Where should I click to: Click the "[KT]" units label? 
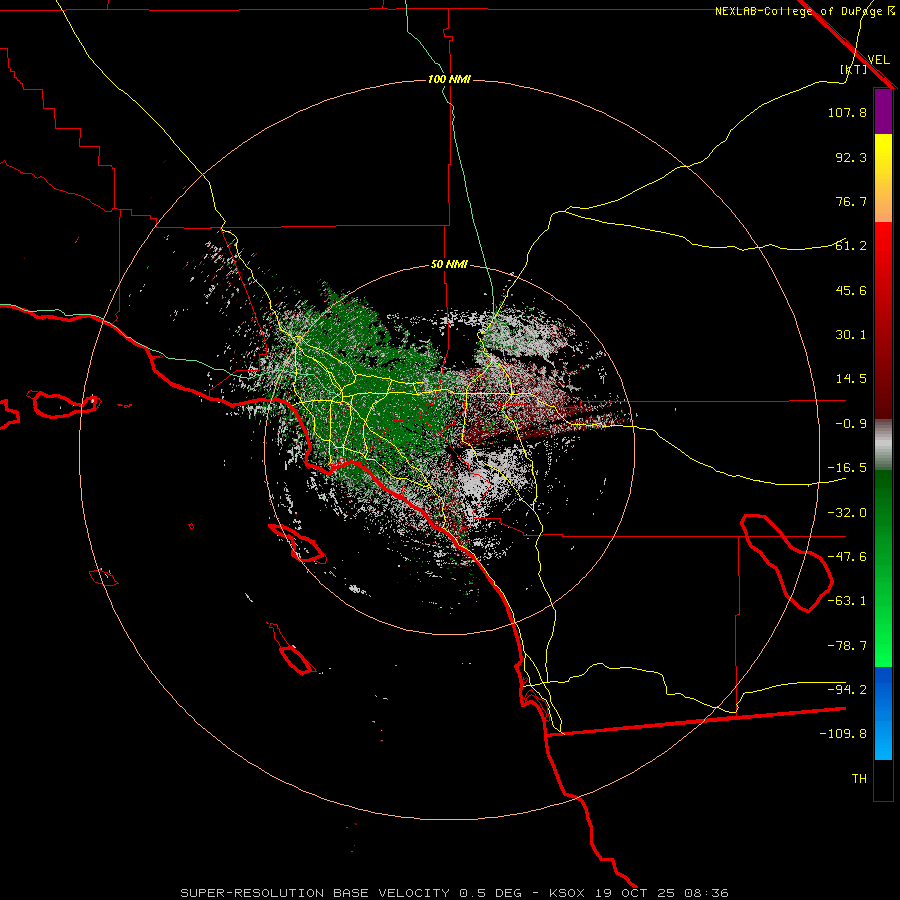point(854,69)
